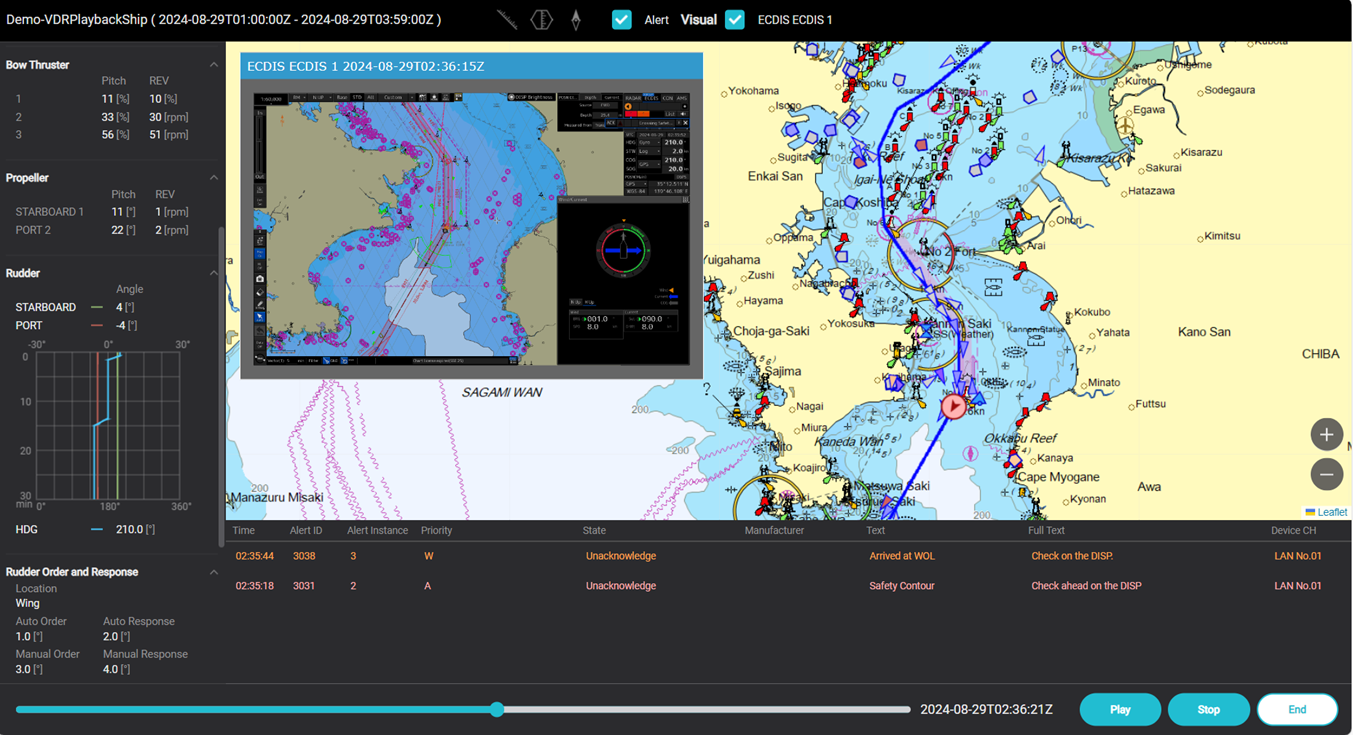Click the zoom in button on the map
Viewport: 1353px width, 735px height.
(x=1326, y=434)
